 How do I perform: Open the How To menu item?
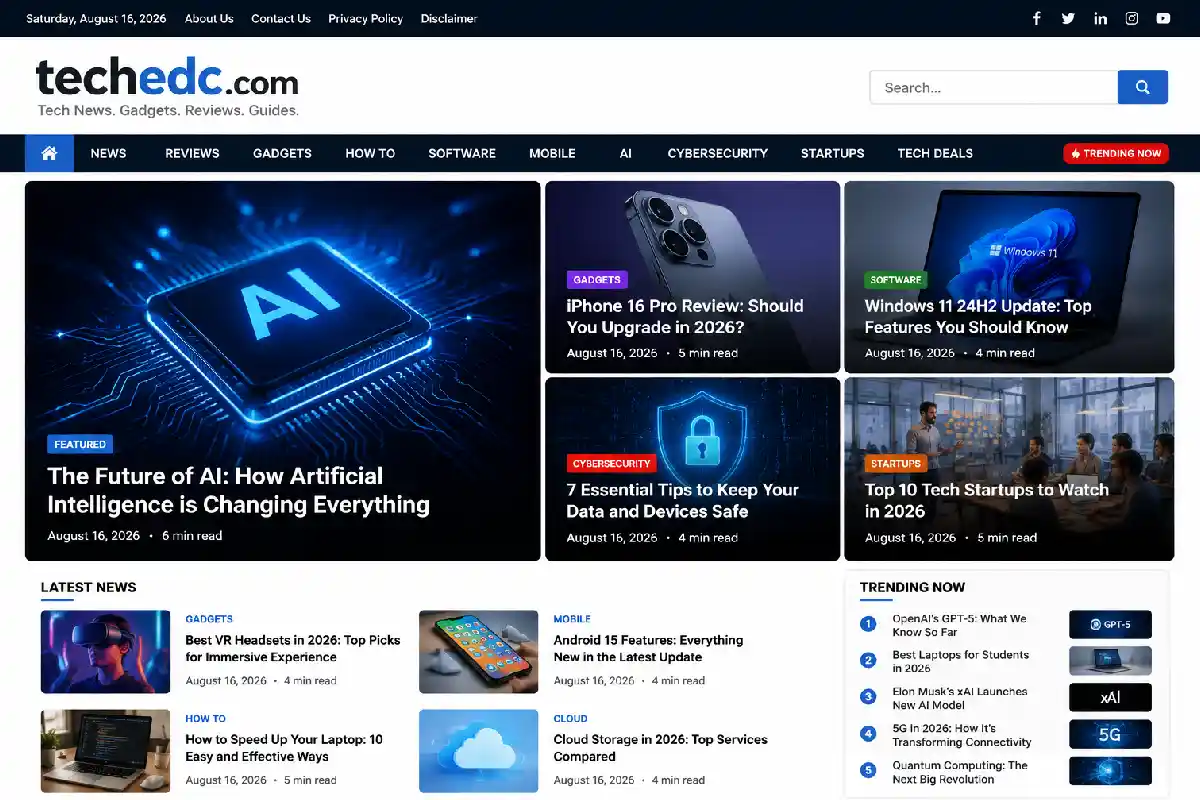click(x=370, y=153)
